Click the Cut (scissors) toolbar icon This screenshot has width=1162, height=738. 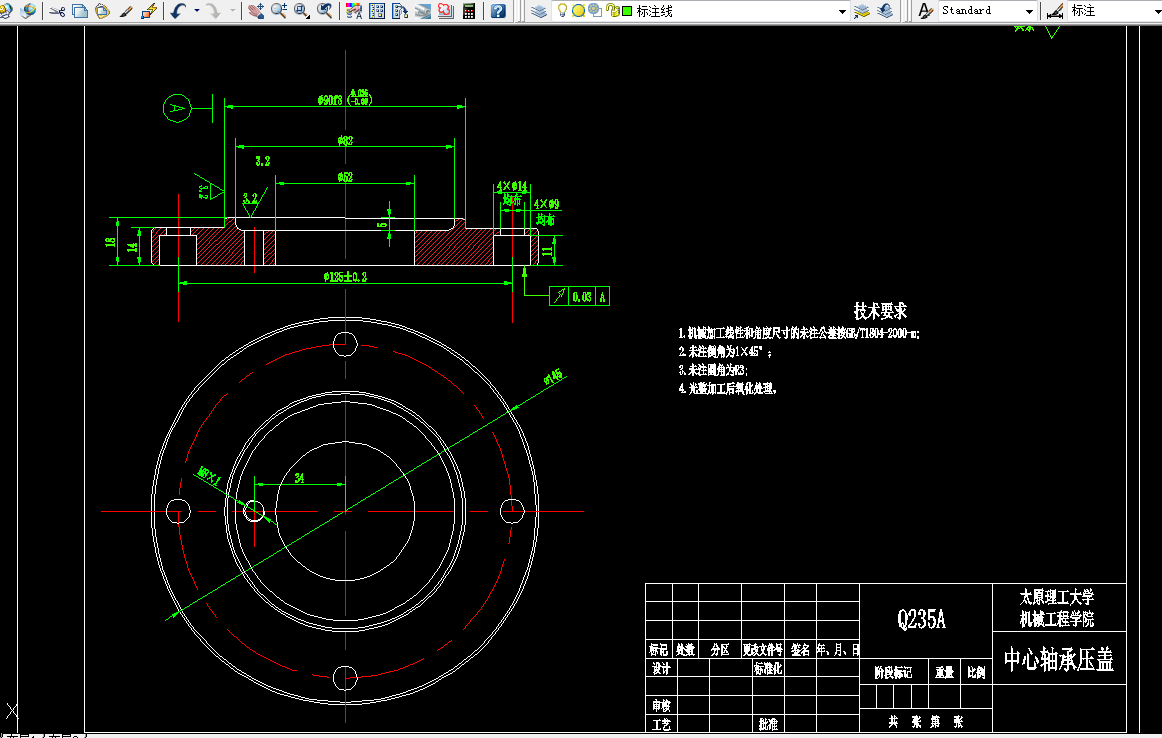(x=57, y=10)
